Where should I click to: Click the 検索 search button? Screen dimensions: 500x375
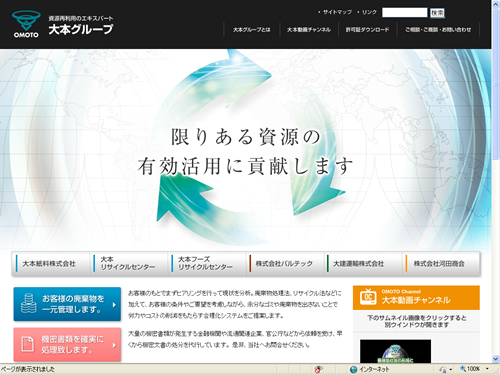click(437, 13)
